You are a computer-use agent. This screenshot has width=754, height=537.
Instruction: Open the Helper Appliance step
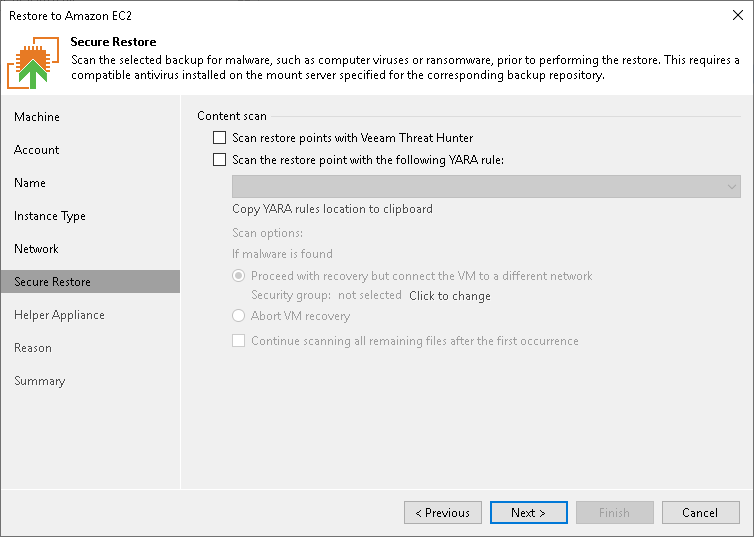point(59,315)
